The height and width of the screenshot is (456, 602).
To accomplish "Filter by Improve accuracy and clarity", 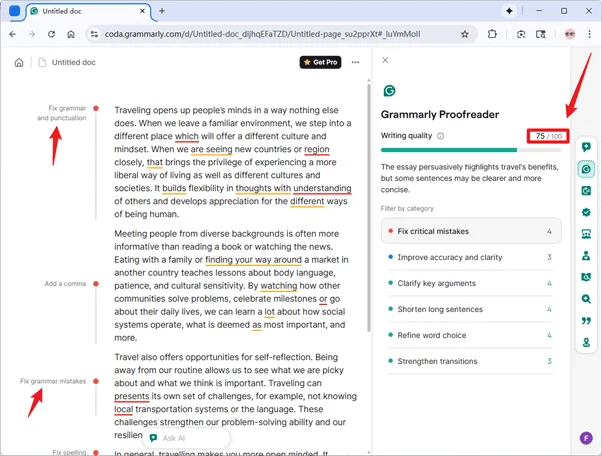I will pyautogui.click(x=471, y=257).
